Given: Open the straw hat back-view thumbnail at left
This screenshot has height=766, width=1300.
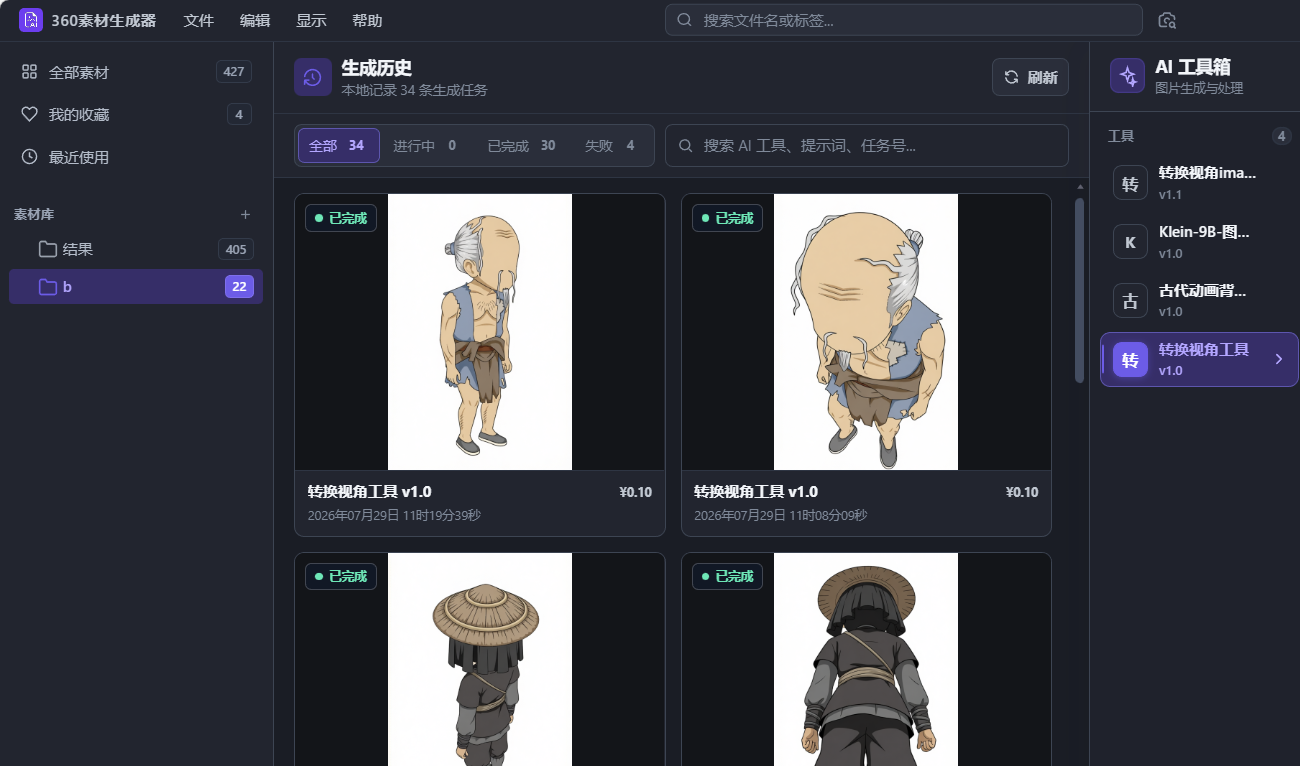Looking at the screenshot, I should pyautogui.click(x=480, y=660).
